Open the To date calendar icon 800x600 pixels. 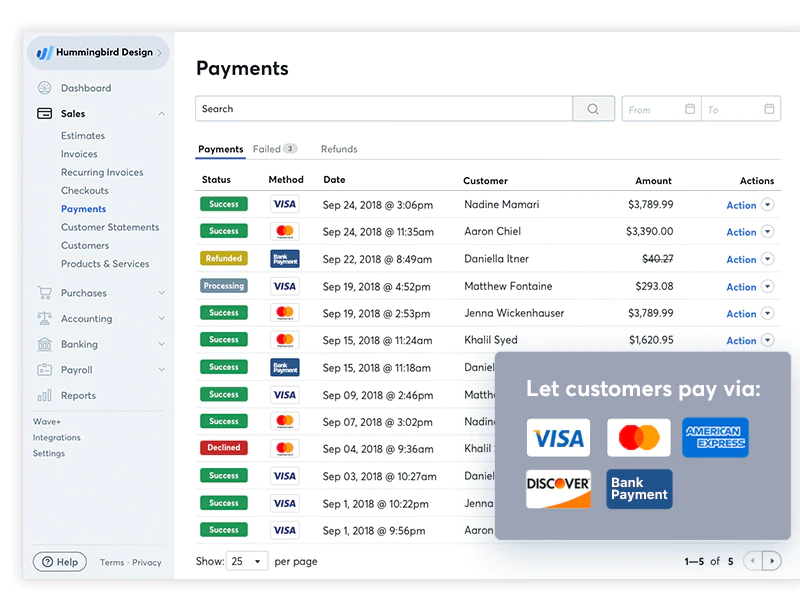pyautogui.click(x=769, y=109)
